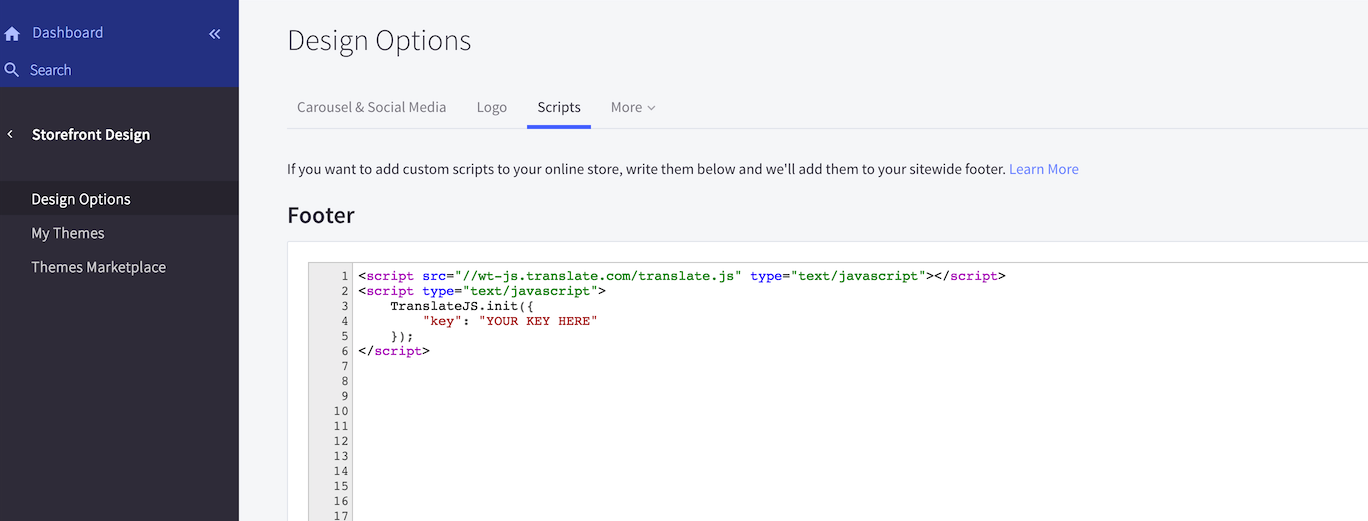Switch to the Logo tab
The image size is (1368, 521).
coord(491,107)
